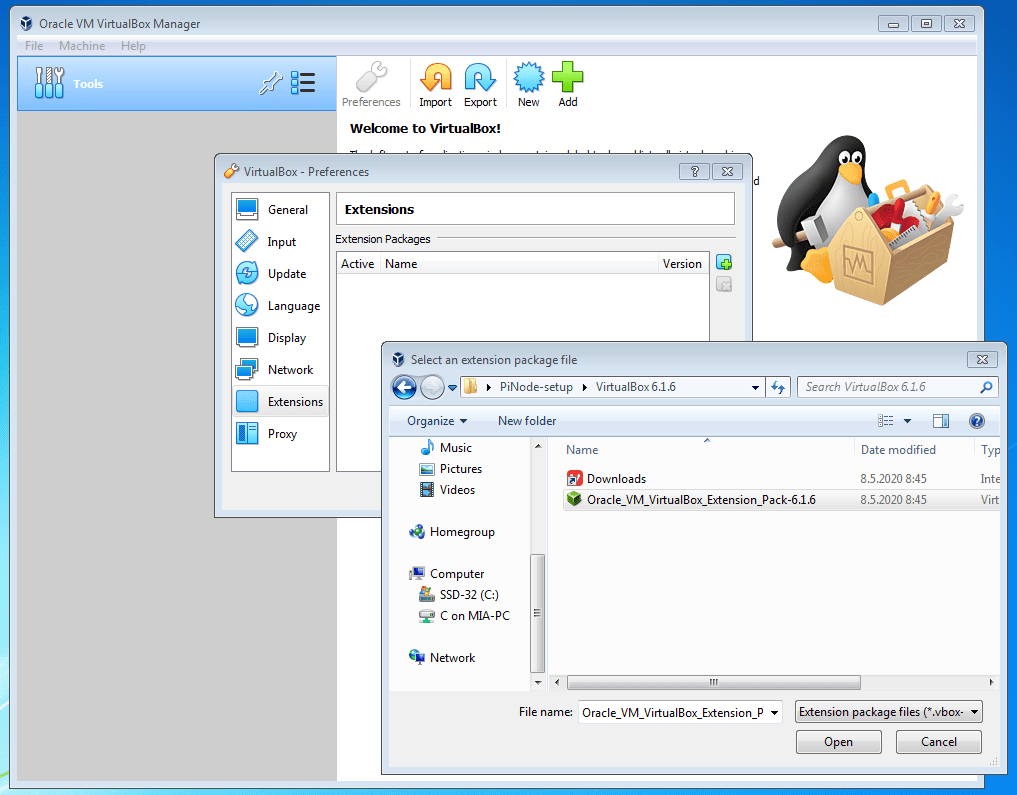Select Computer in navigation pane
The height and width of the screenshot is (795, 1017).
[447, 574]
